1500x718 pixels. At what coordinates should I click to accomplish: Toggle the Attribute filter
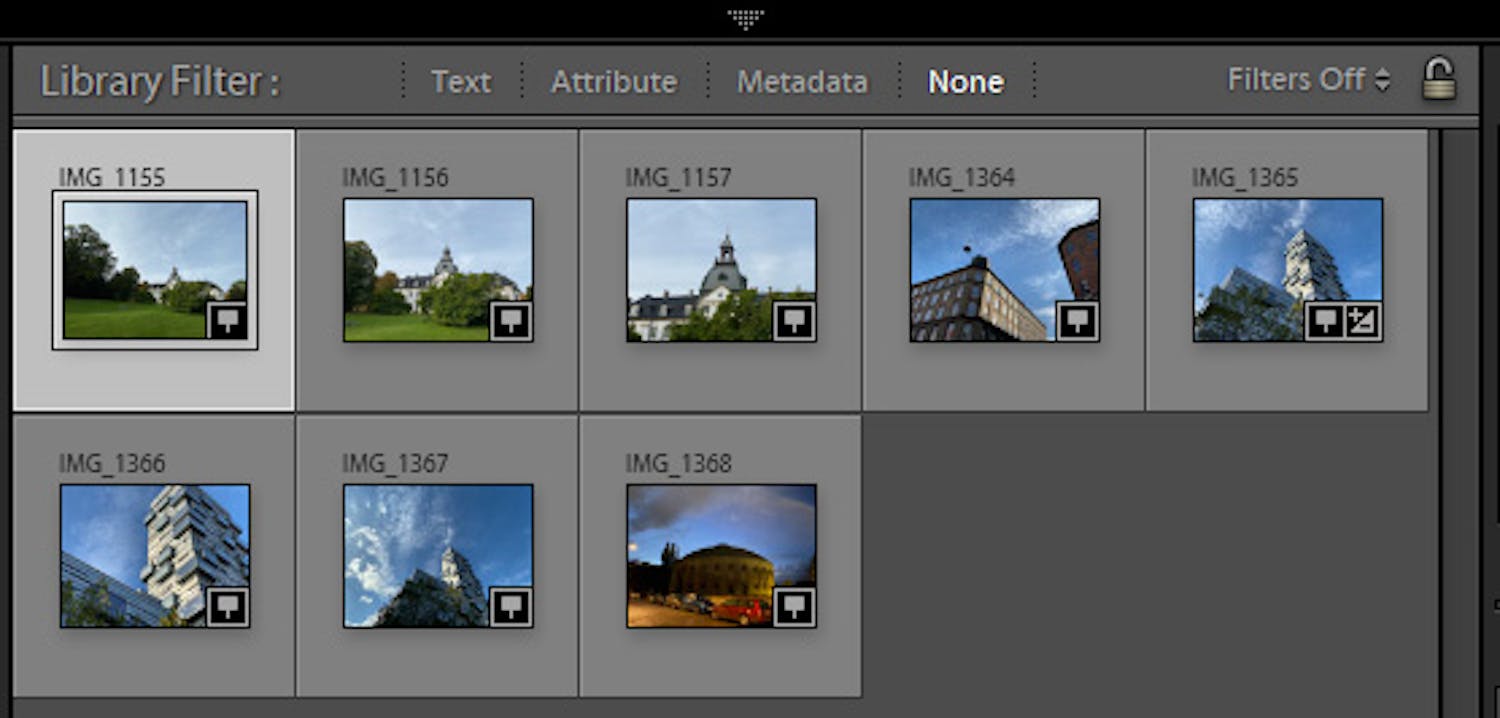[x=613, y=81]
